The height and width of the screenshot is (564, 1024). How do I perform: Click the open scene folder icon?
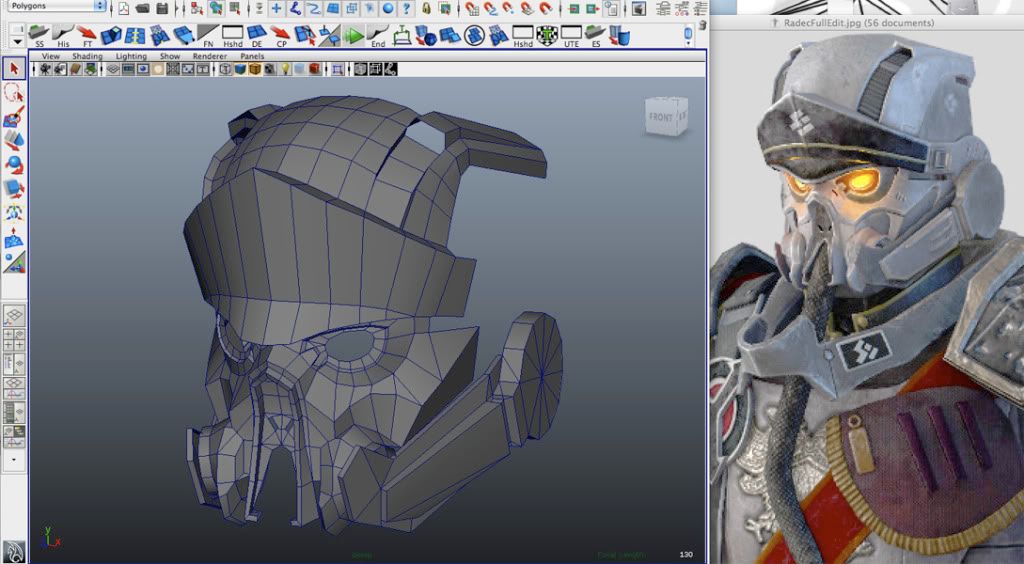pos(142,8)
